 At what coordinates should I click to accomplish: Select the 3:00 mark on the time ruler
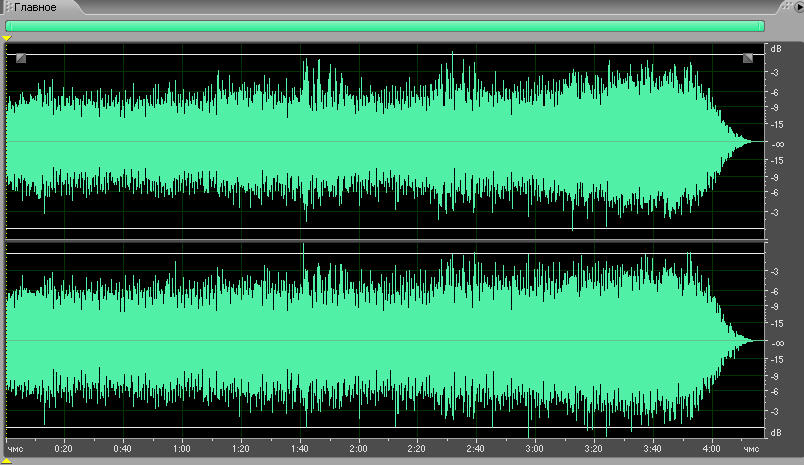534,448
